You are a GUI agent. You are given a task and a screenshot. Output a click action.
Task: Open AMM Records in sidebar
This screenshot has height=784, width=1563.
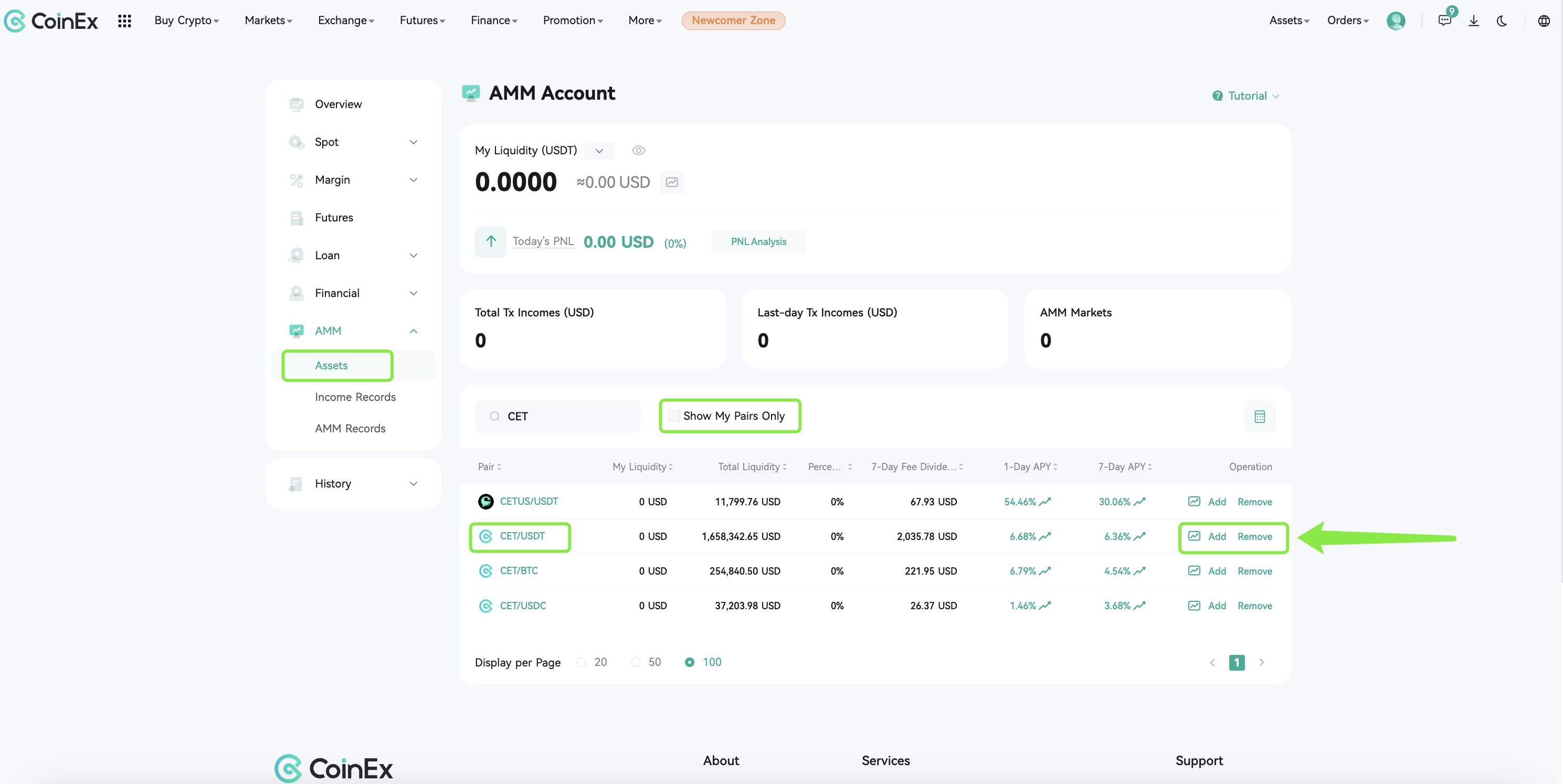(350, 428)
